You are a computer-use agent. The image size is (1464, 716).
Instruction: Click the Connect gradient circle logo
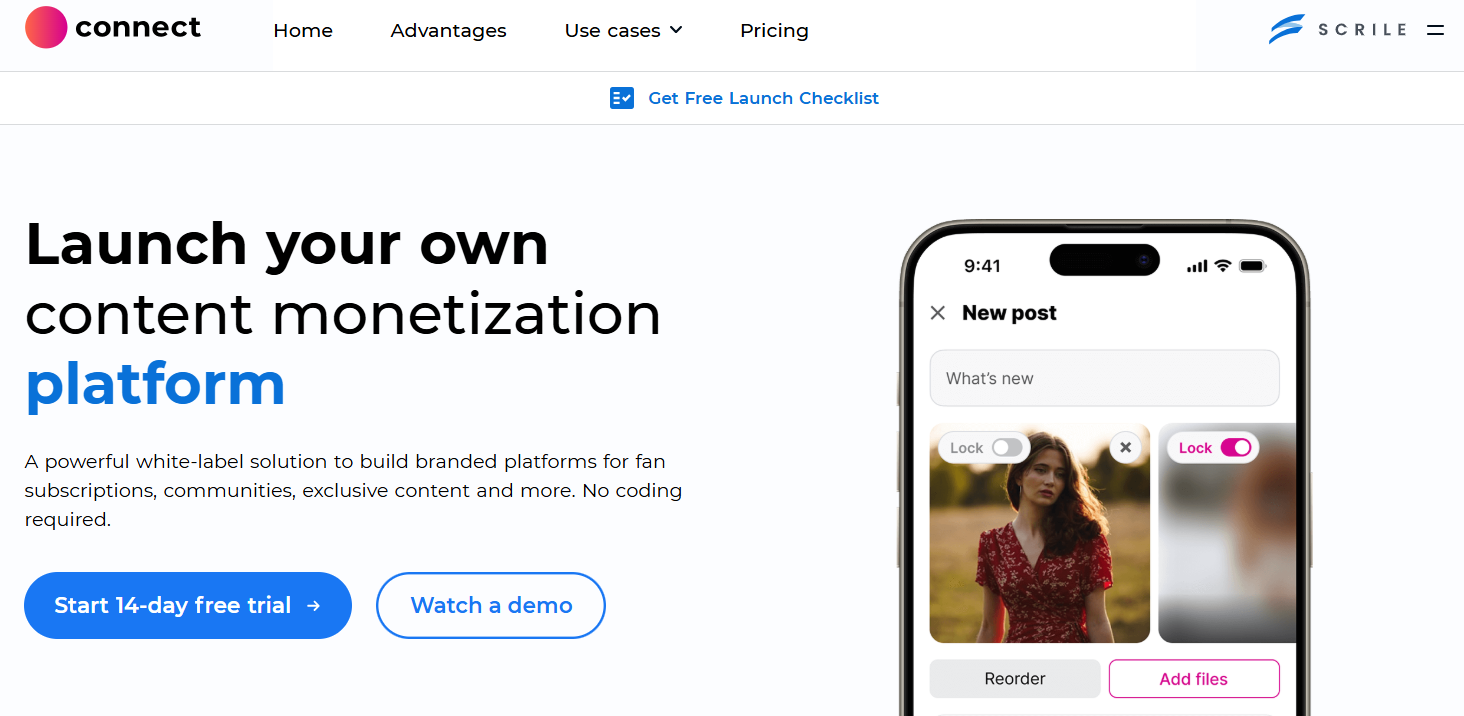coord(46,28)
